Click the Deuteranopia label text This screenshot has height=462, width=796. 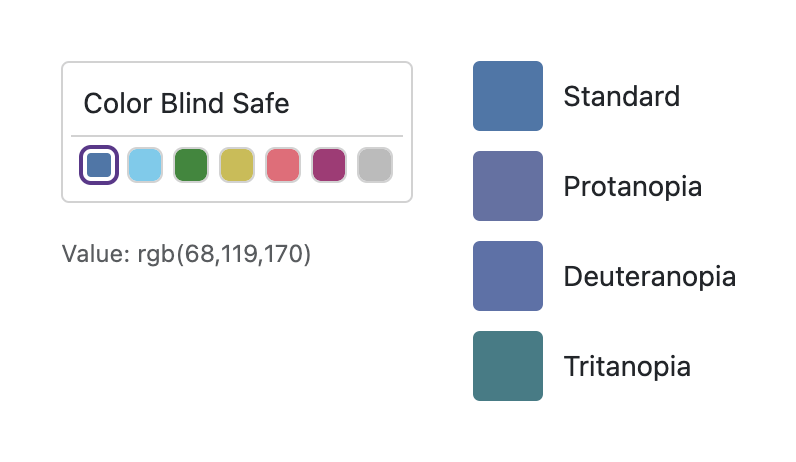(649, 276)
